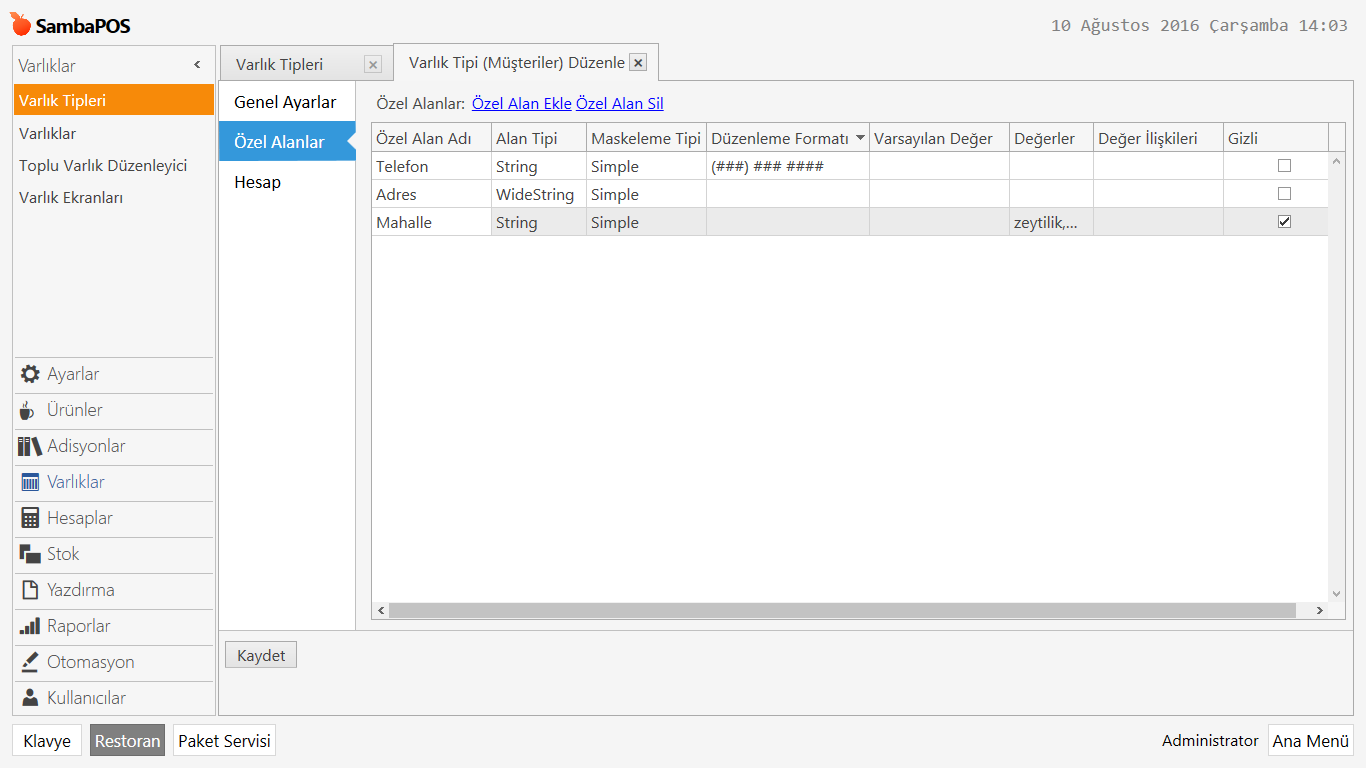Click Alan Tipi column header
This screenshot has width=1366, height=768.
[x=539, y=138]
